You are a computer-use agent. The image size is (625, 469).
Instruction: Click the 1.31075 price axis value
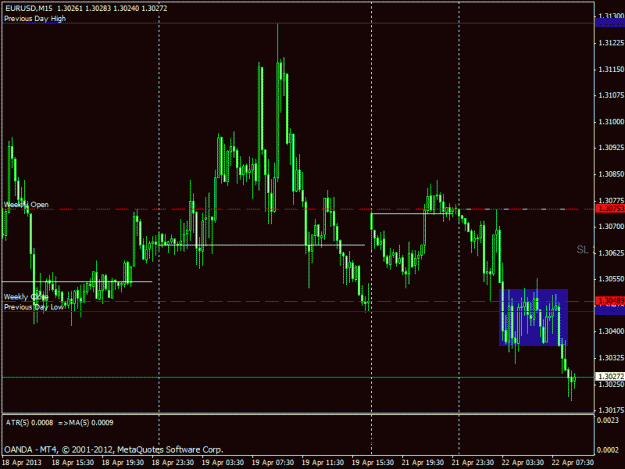611,95
